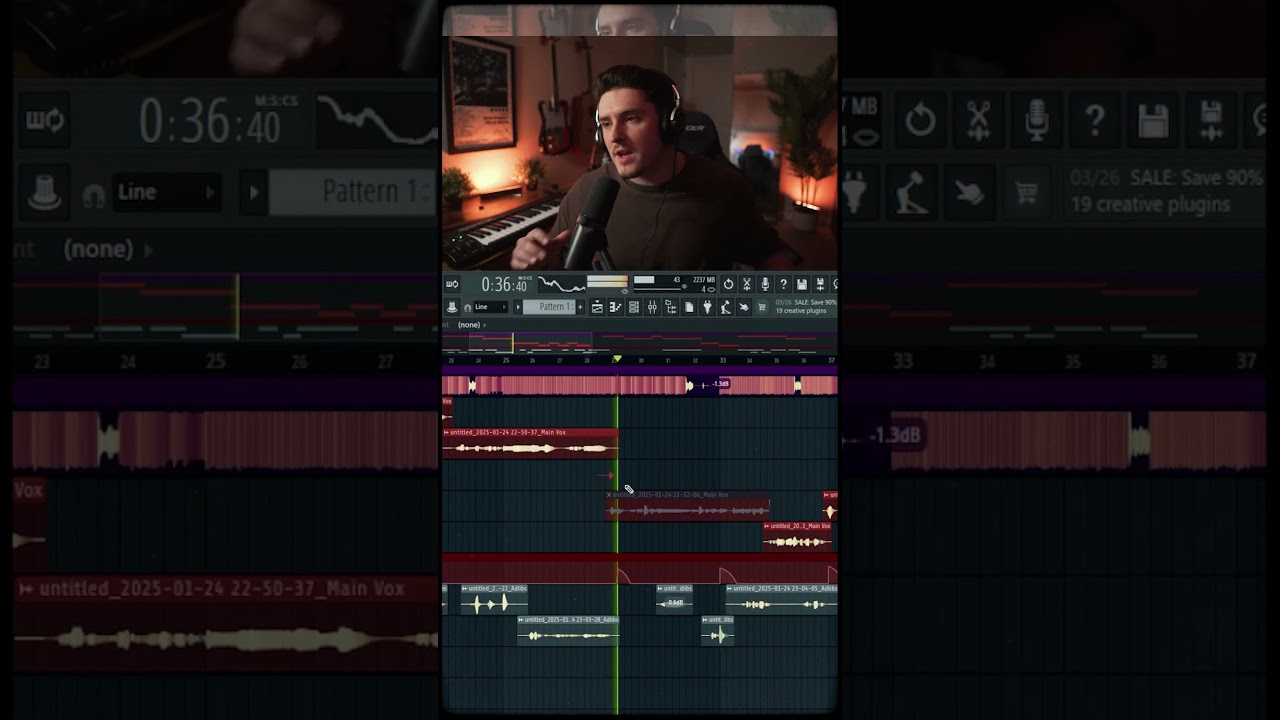Screen dimensions: 1280x720
Task: Select short untit..dlibs clip showing 0.6dB
Action: click(x=675, y=599)
